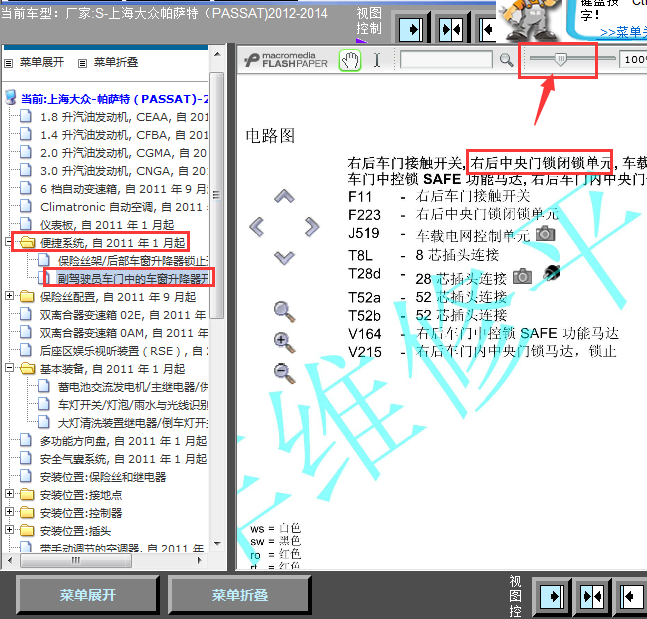Viewport: 647px width, 619px height.
Task: Click top view control right-arrow icon
Action: 412,29
